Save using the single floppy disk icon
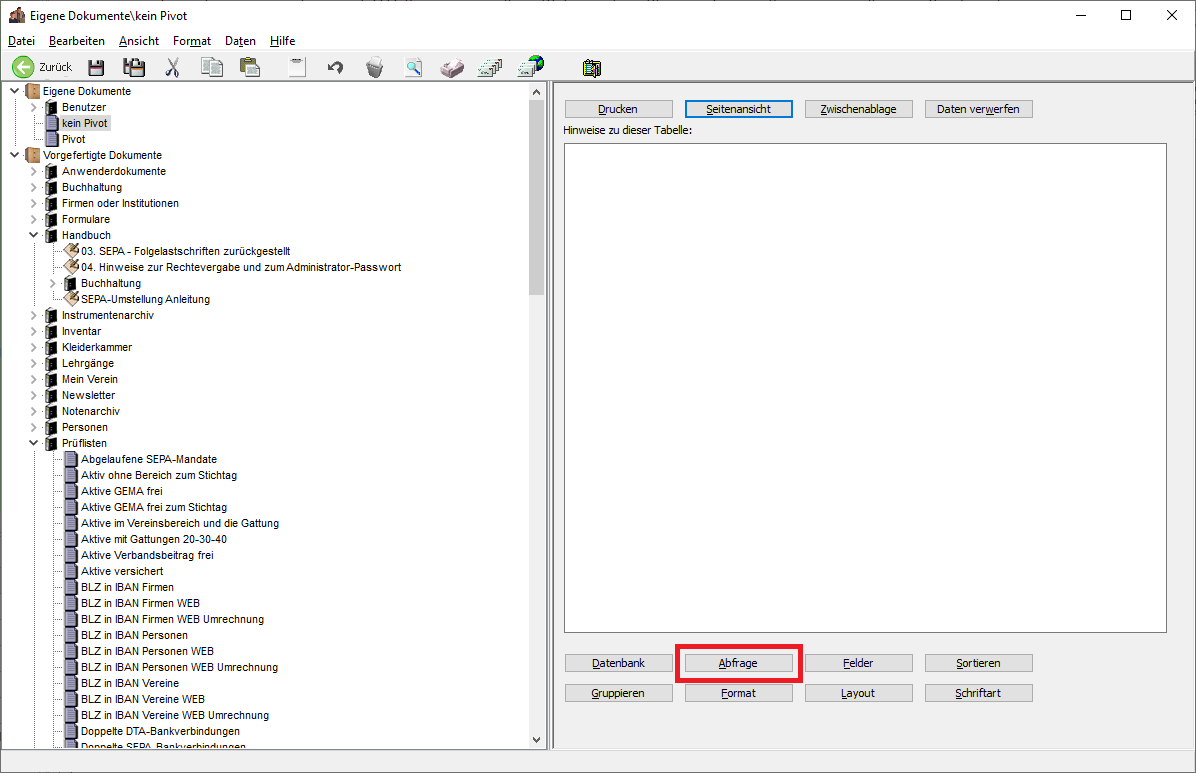The width and height of the screenshot is (1196, 773). (96, 68)
